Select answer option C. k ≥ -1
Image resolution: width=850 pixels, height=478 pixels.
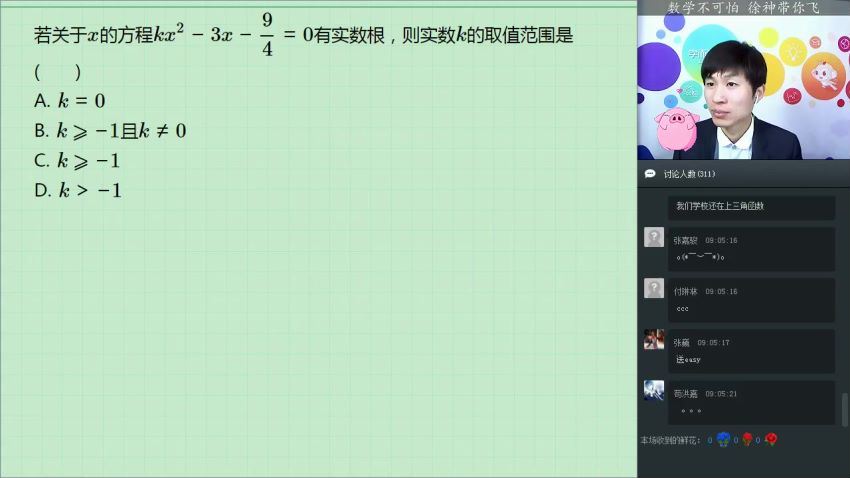pos(77,160)
